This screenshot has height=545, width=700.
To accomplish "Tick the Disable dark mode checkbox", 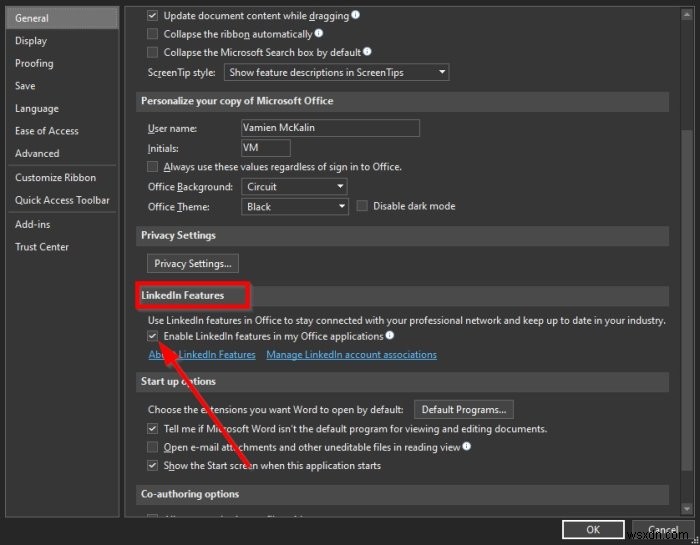I will [362, 206].
